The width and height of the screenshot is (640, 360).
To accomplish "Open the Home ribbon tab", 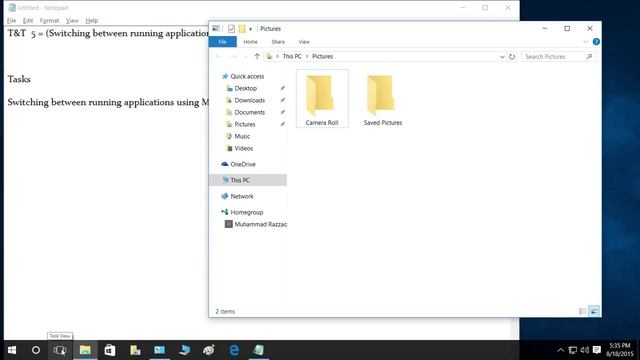I will [x=250, y=42].
